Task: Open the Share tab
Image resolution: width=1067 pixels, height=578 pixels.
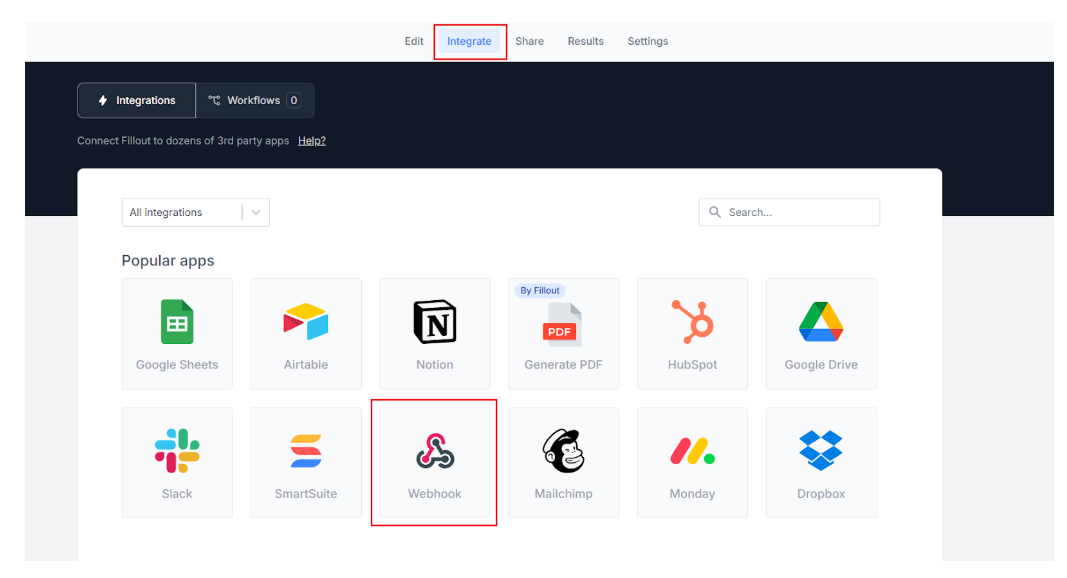Action: 529,41
